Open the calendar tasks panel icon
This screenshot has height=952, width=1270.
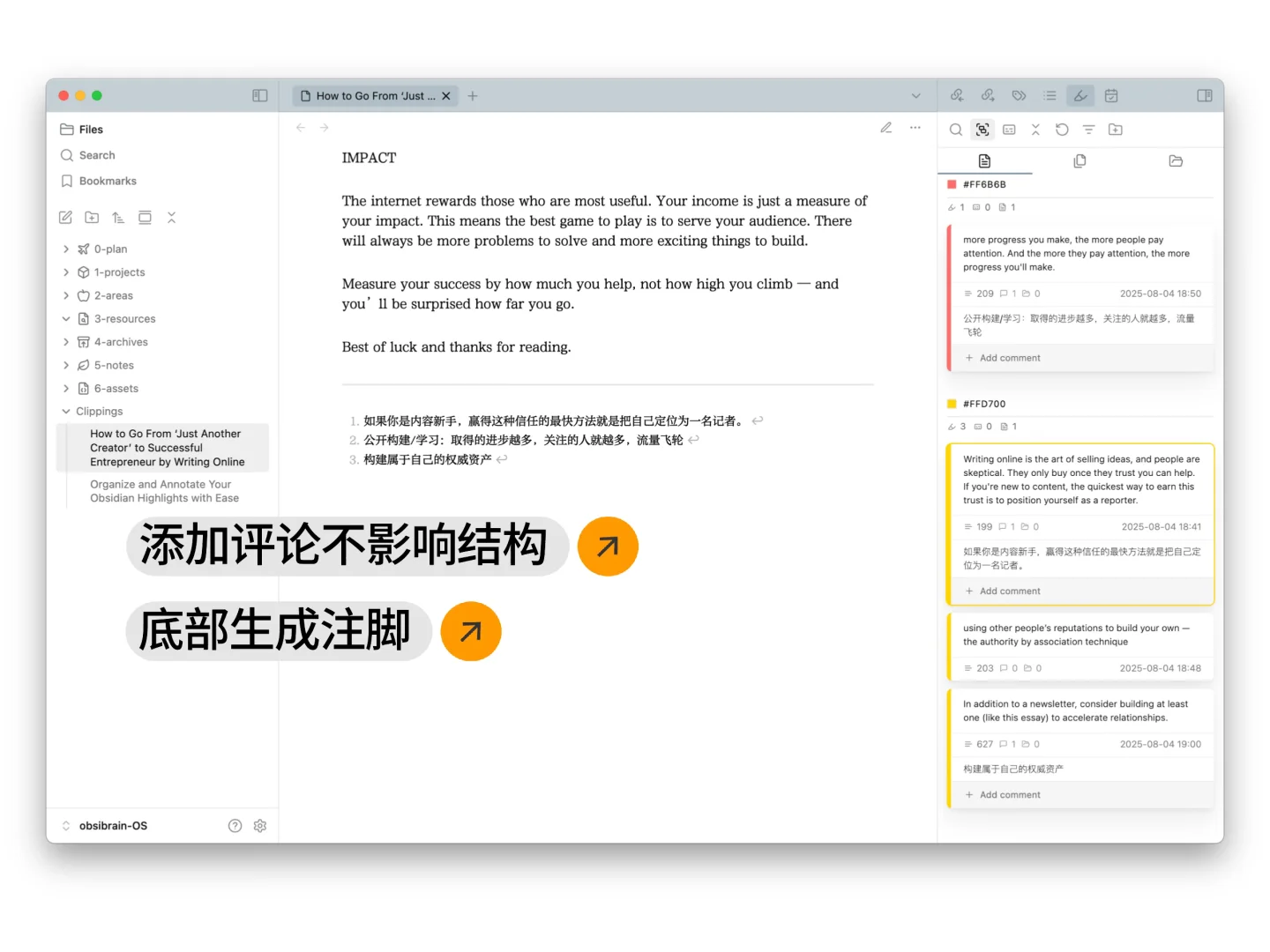point(1111,95)
